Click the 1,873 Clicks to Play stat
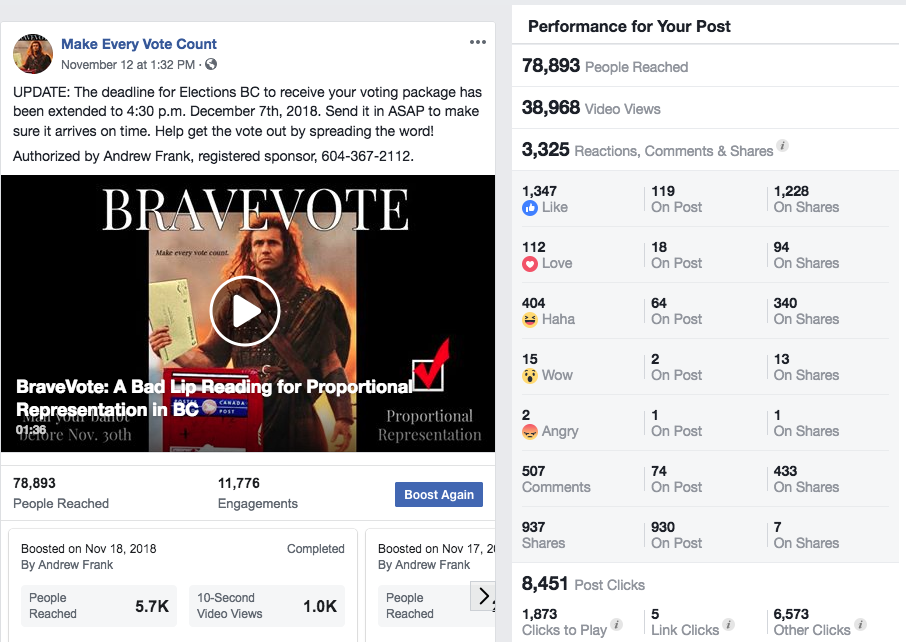Screen dimensions: 906x642 click(564, 622)
